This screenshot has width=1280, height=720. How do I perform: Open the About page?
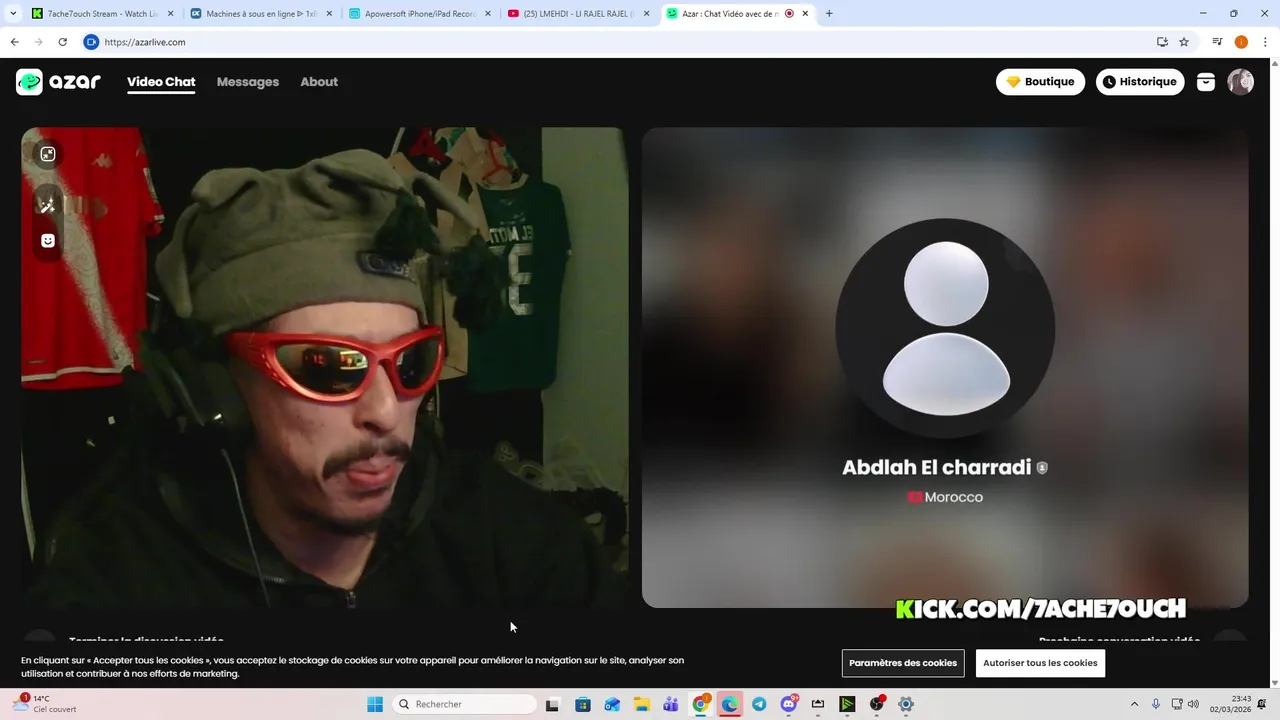click(319, 82)
